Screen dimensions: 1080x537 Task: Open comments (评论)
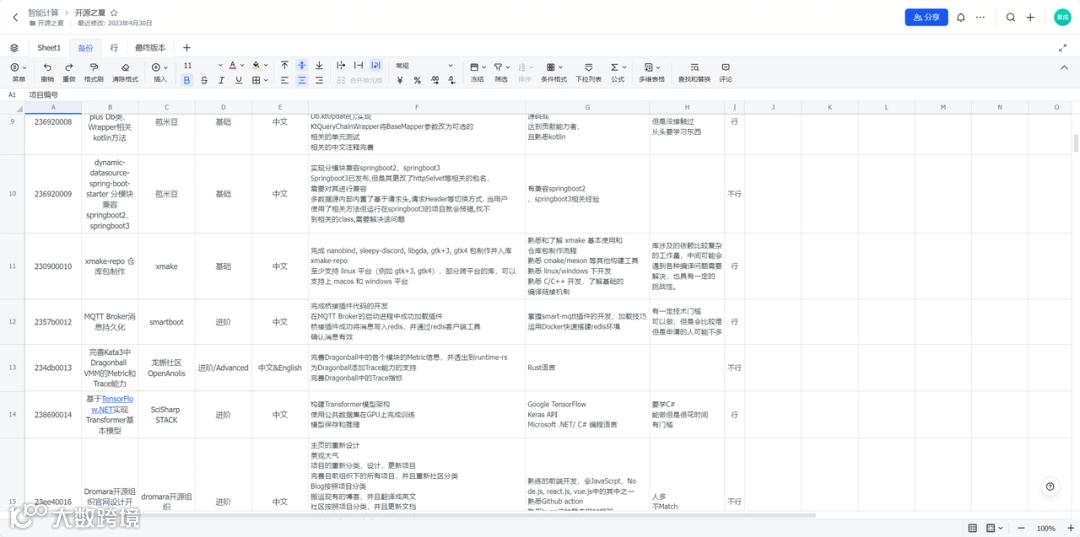click(725, 72)
